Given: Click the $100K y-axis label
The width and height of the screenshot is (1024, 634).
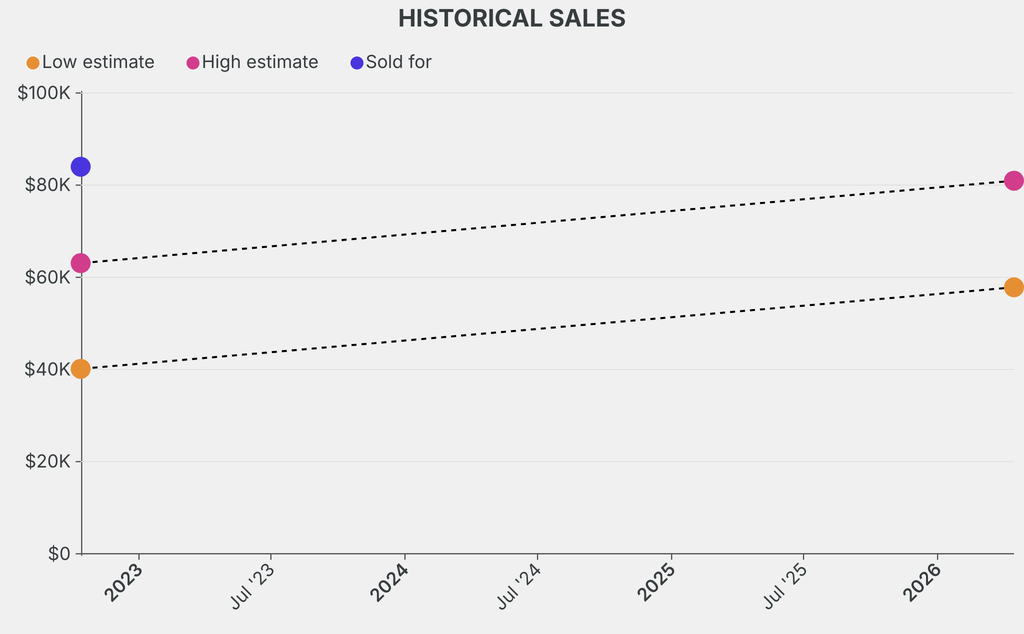Looking at the screenshot, I should coord(44,93).
